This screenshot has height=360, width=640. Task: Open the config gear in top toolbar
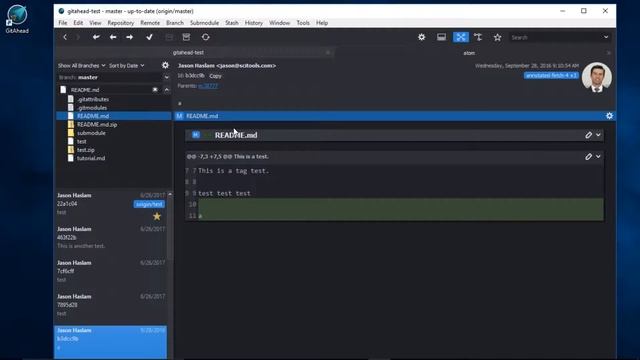pos(422,37)
